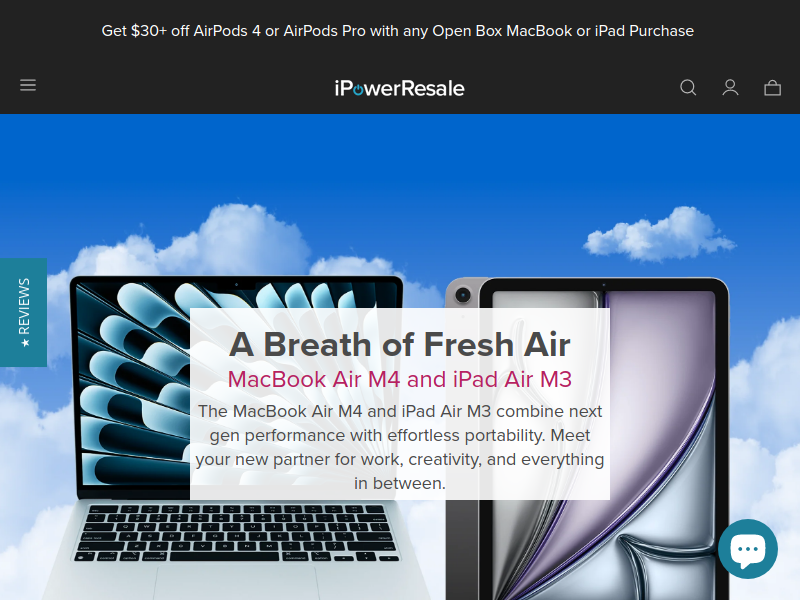Click the power symbol in the logo
Screen dimensions: 800x600
[x=358, y=90]
